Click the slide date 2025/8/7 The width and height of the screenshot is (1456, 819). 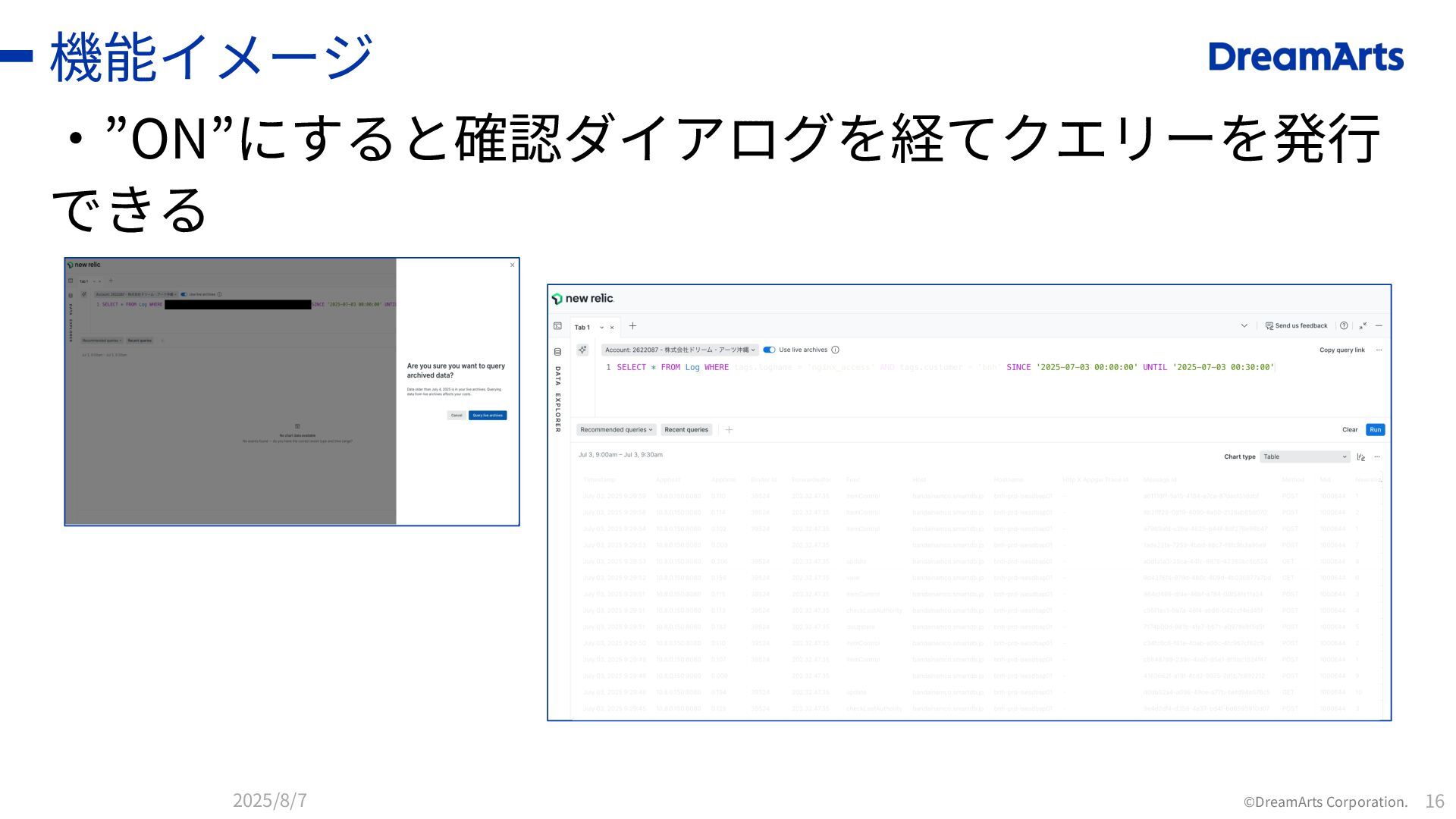pos(270,801)
